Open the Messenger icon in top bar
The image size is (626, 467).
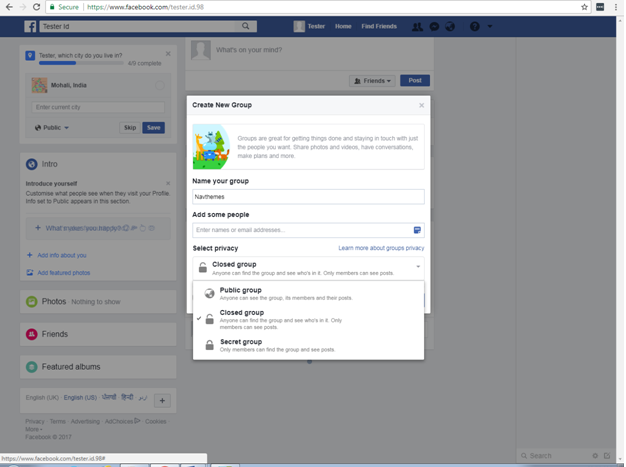(x=434, y=27)
